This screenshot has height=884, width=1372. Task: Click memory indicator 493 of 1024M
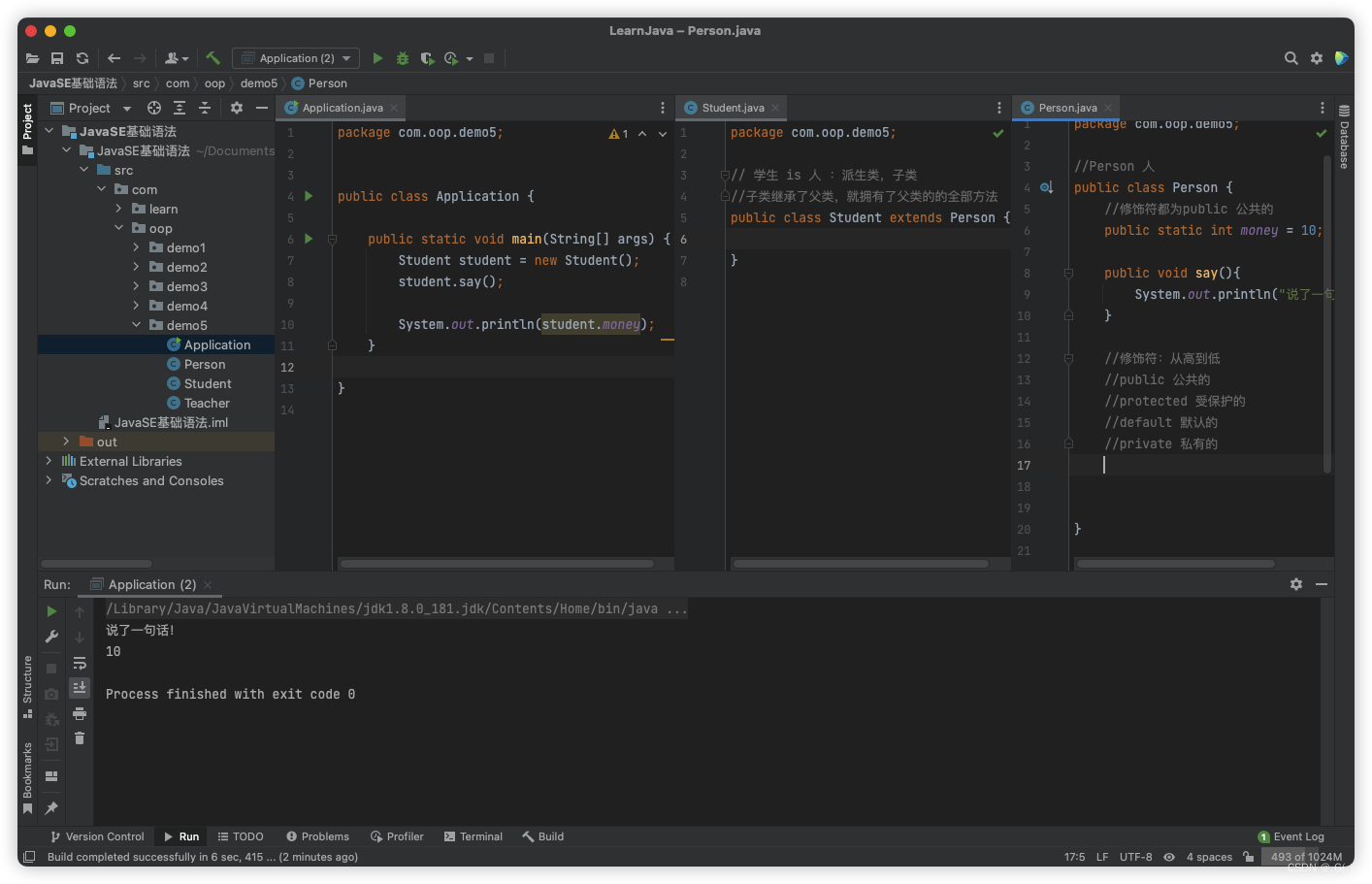(1306, 857)
